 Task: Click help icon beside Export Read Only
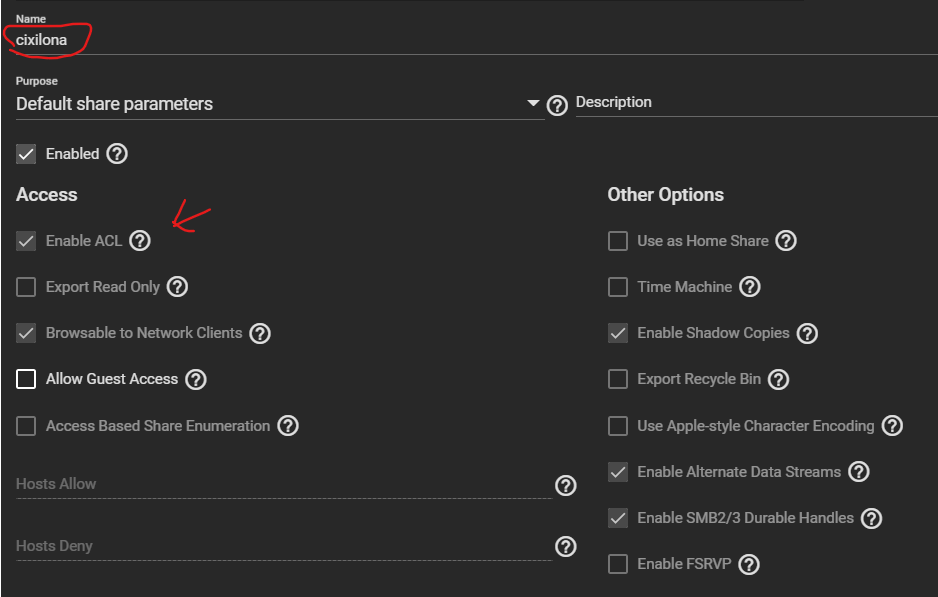177,287
